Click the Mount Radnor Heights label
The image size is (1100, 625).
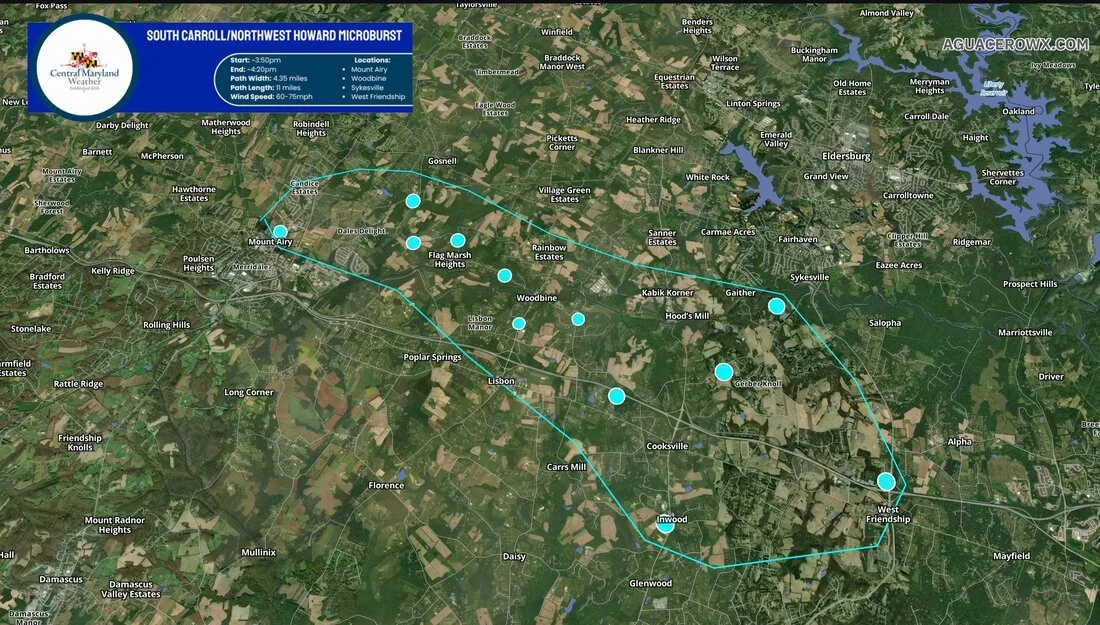point(114,525)
